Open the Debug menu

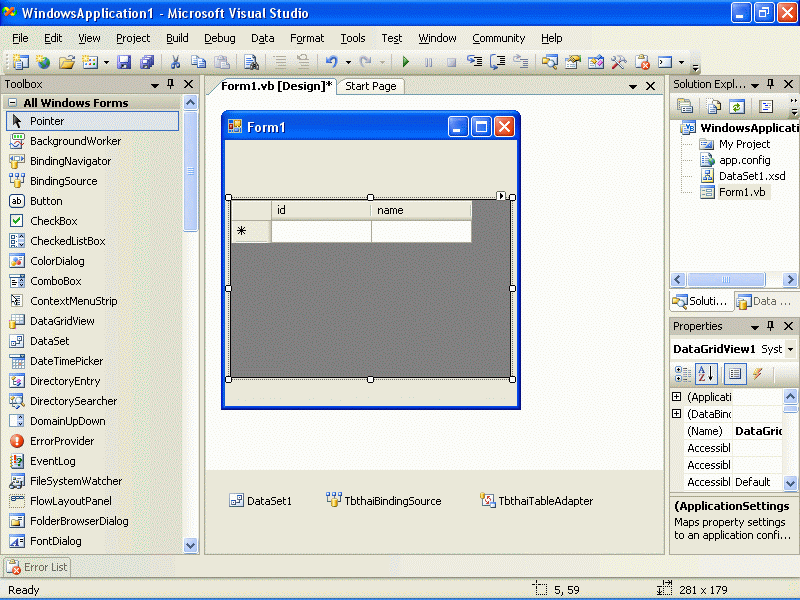pyautogui.click(x=220, y=38)
